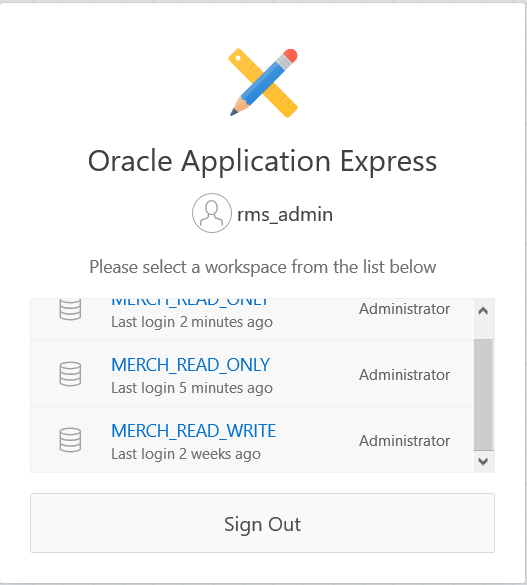Click the 'Oracle Application Express' heading
The width and height of the screenshot is (527, 585).
click(x=263, y=161)
